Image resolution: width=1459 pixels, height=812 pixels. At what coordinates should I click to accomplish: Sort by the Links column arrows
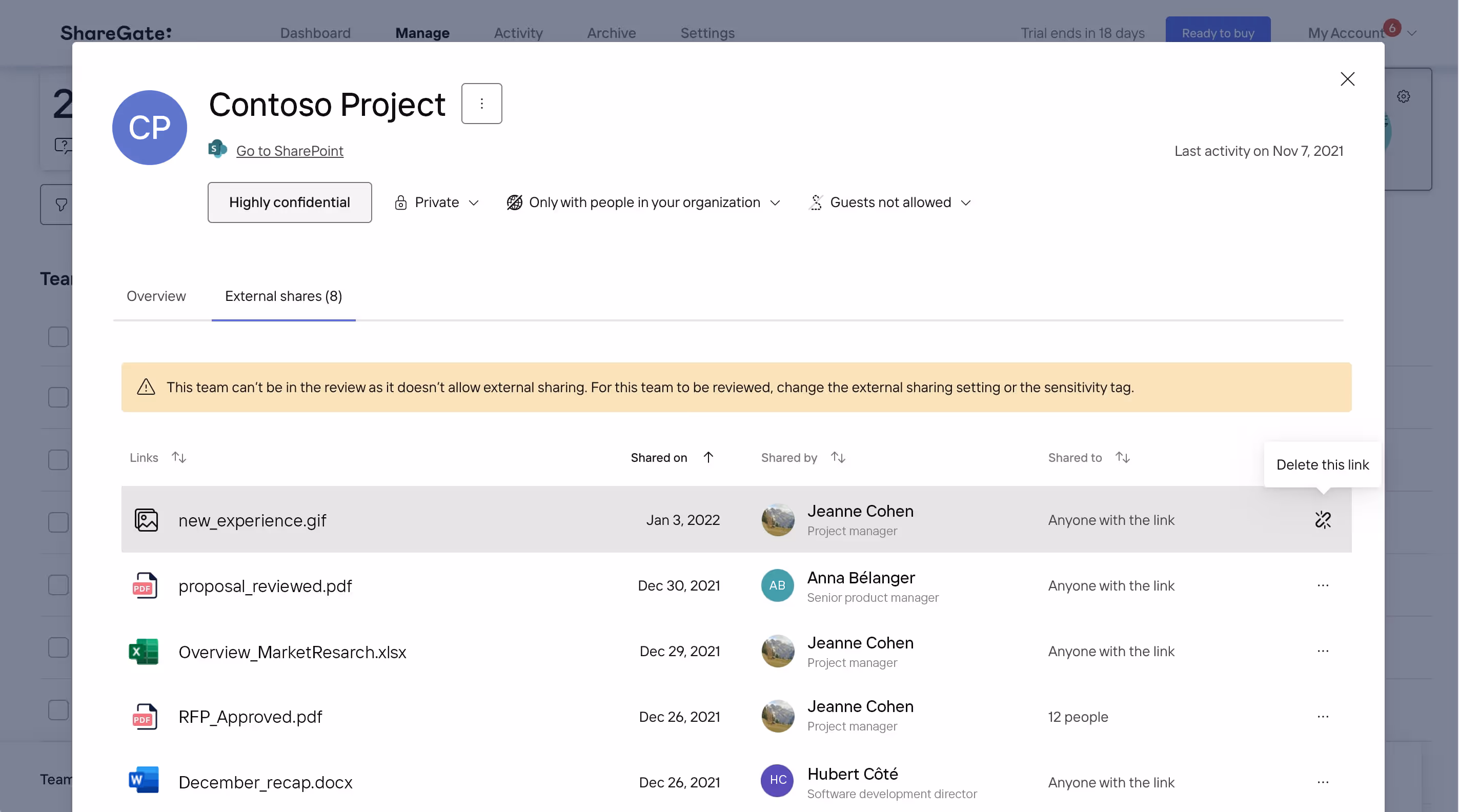coord(179,457)
